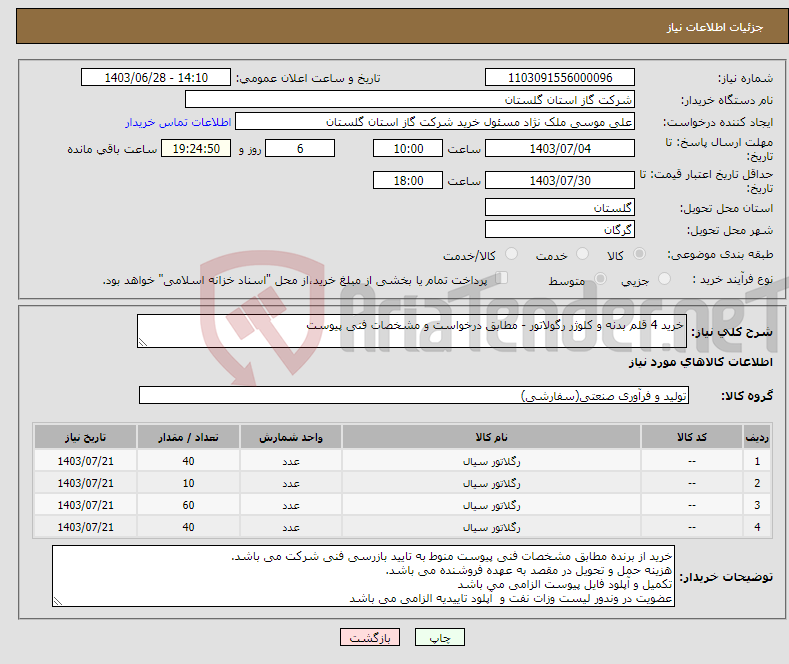Select the کالا radio button

(639, 254)
